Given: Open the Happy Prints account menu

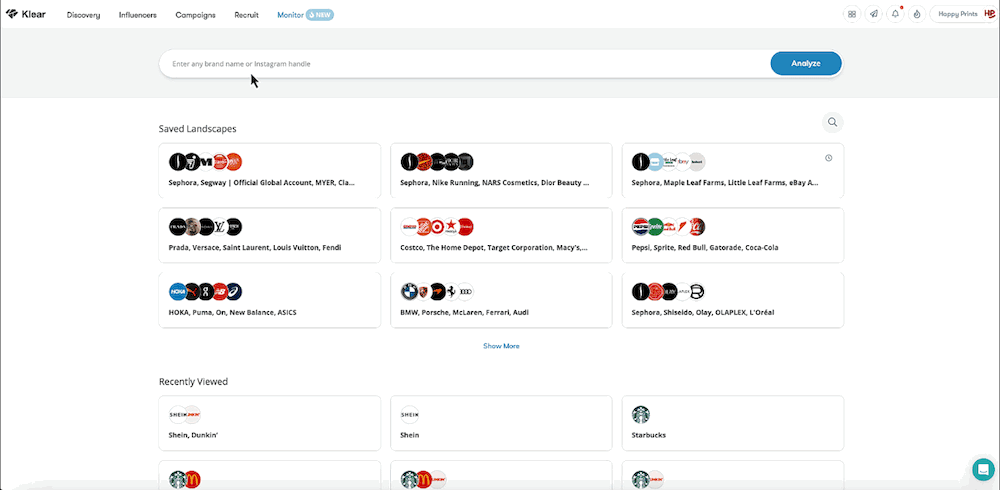Looking at the screenshot, I should point(964,14).
